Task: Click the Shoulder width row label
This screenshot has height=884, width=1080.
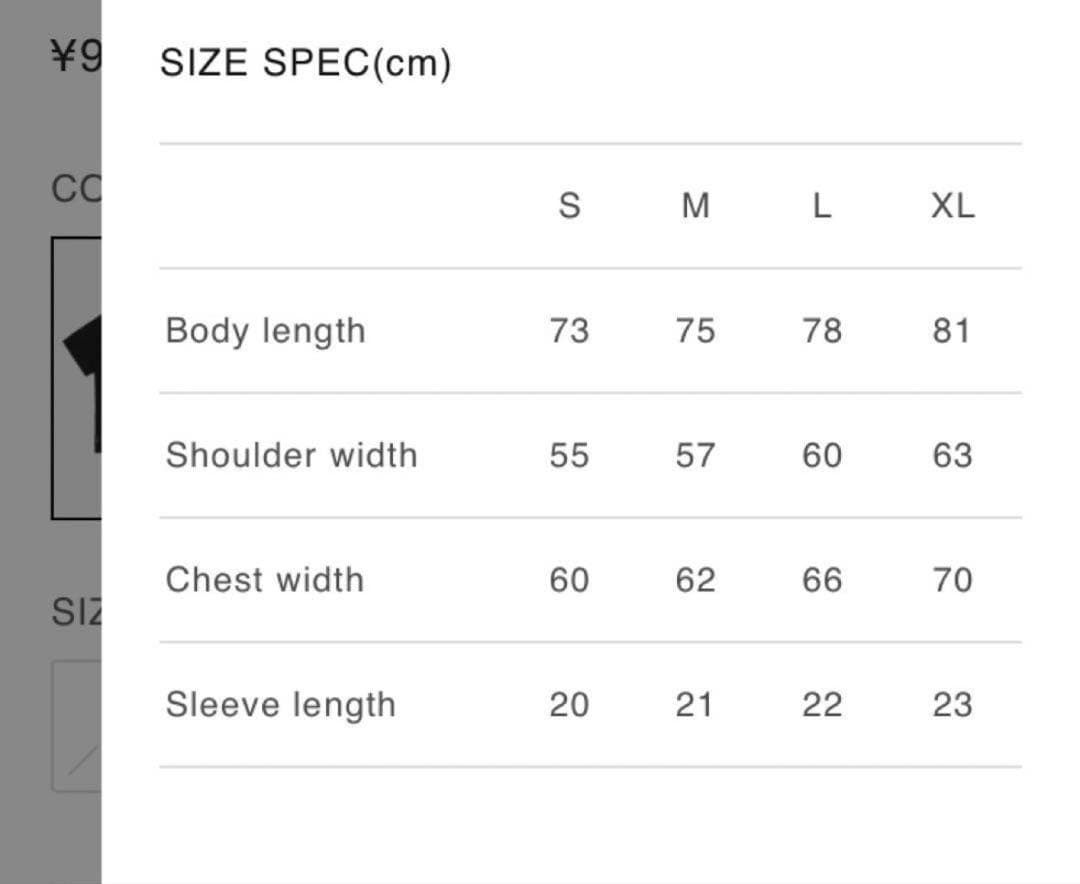Action: pyautogui.click(x=292, y=455)
